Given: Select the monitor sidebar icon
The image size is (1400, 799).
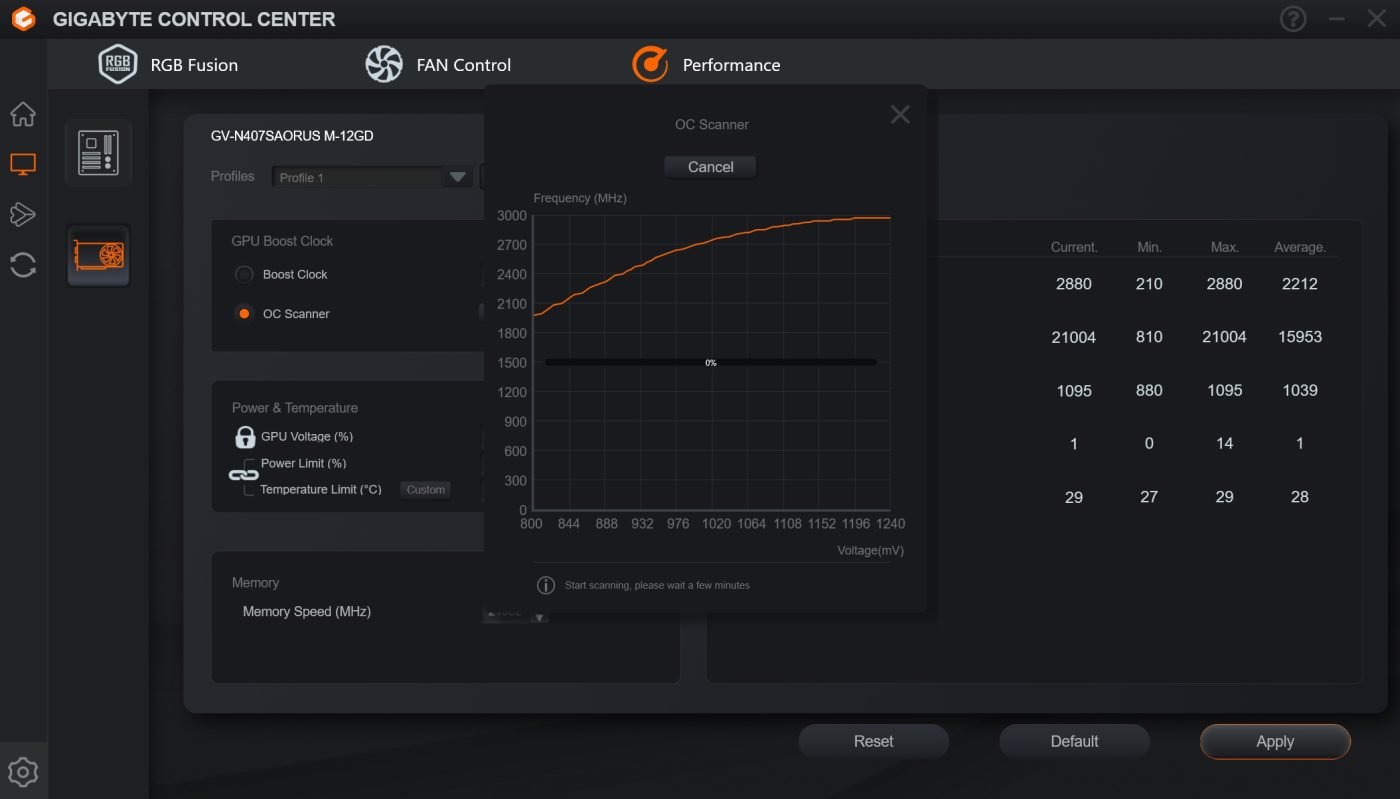Looking at the screenshot, I should click(23, 164).
